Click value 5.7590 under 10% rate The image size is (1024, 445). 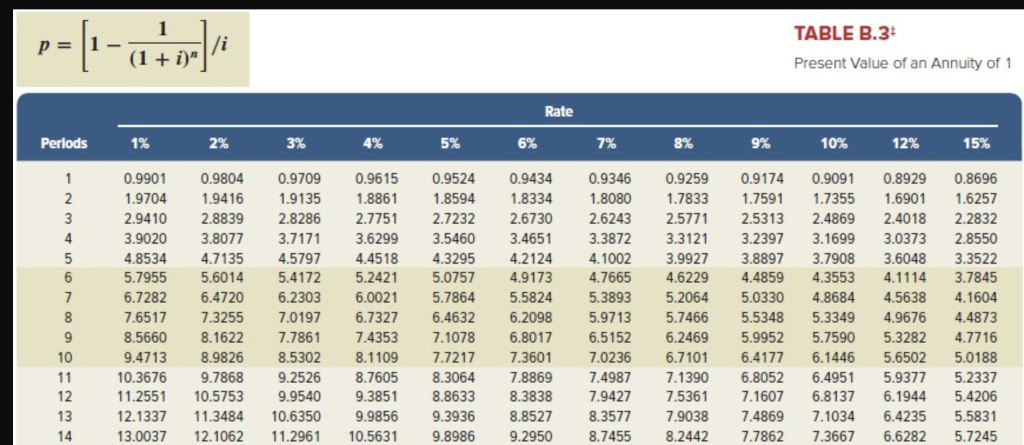click(x=833, y=337)
